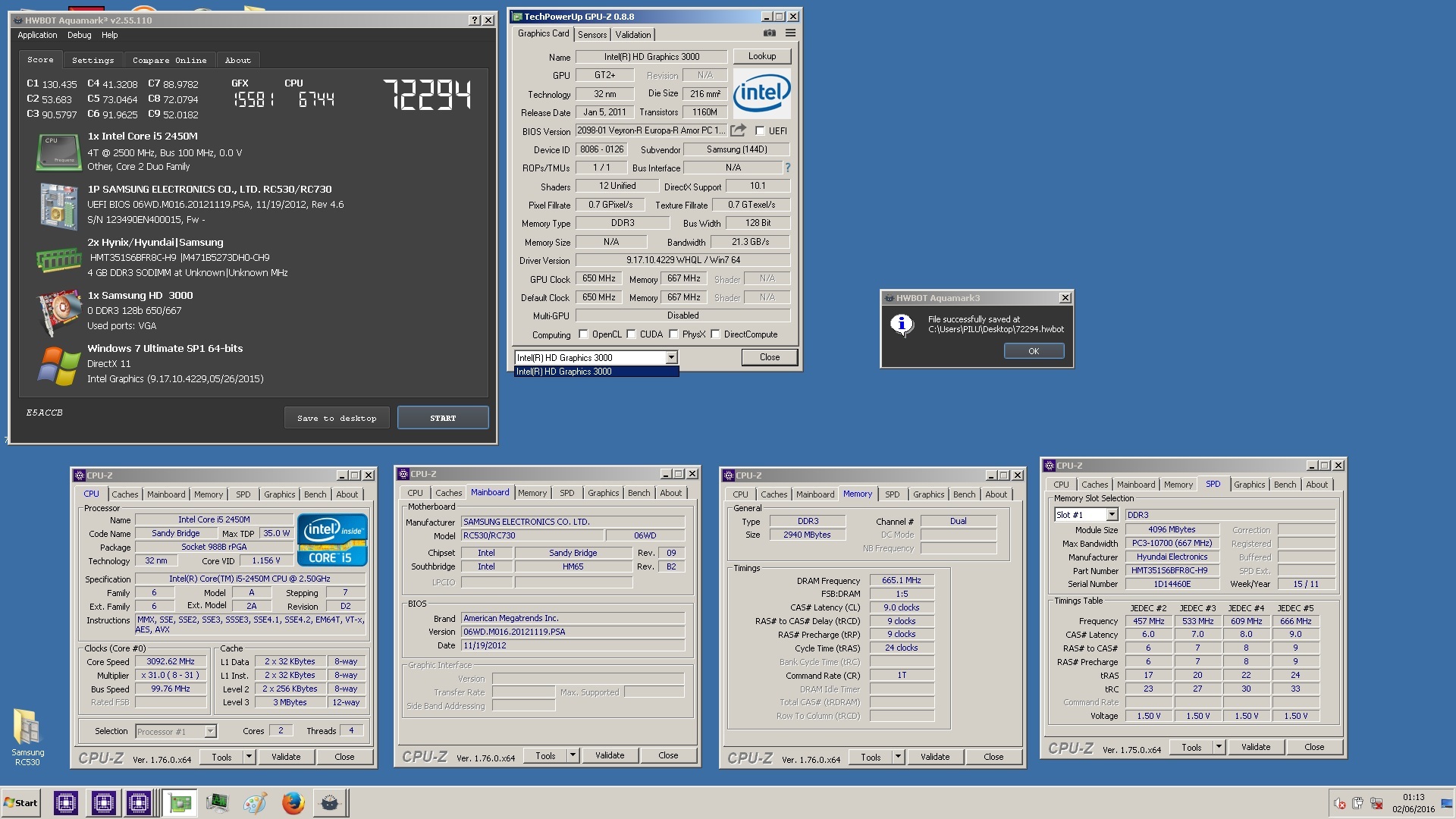Open Validation tab in GPU-Z
This screenshot has height=819, width=1456.
[632, 35]
